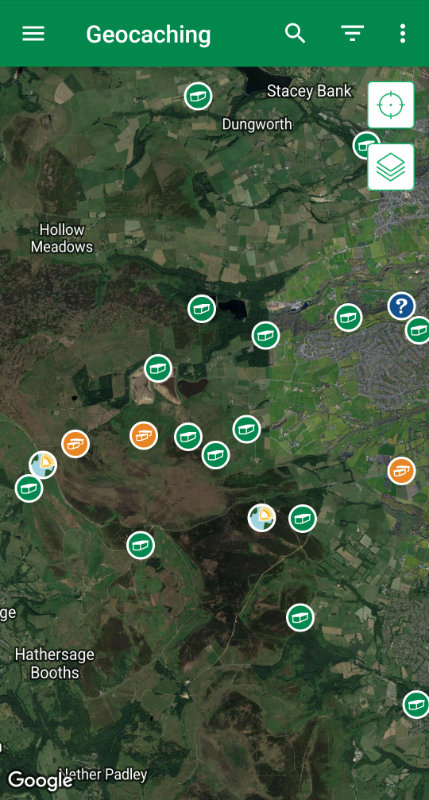Select the EarthCache marker on central moorland
429x800 pixels.
[262, 518]
